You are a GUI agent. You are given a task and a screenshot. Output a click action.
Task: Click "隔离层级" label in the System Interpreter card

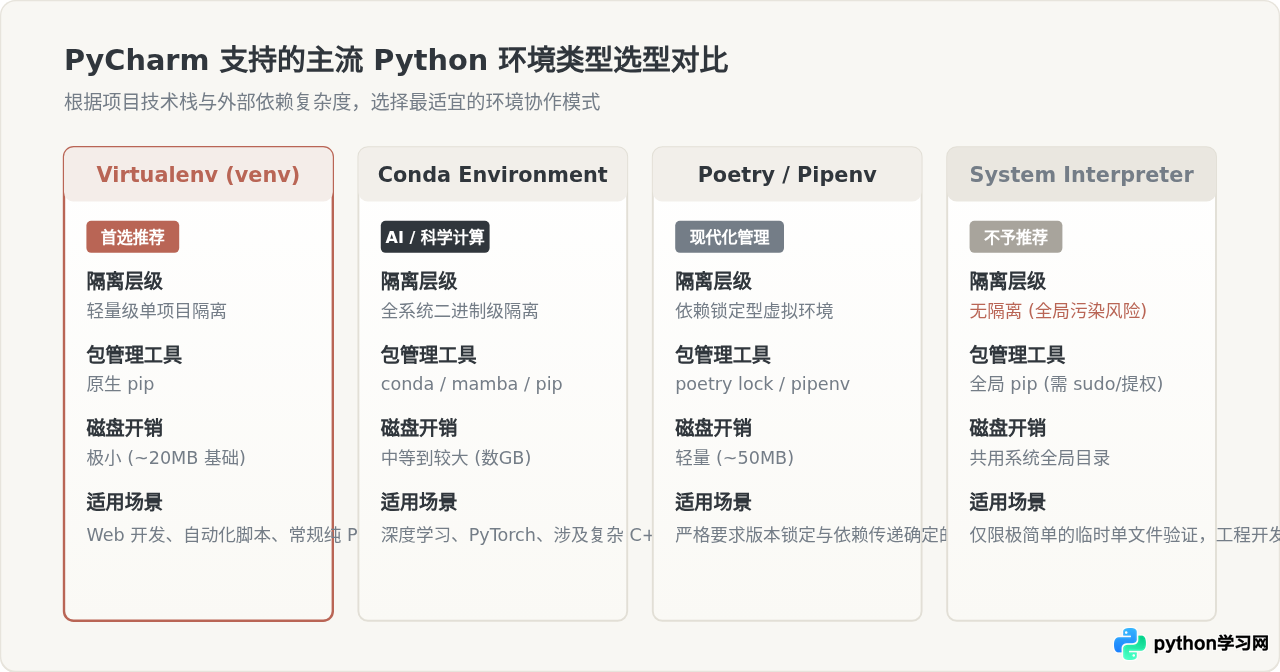pyautogui.click(x=1008, y=282)
